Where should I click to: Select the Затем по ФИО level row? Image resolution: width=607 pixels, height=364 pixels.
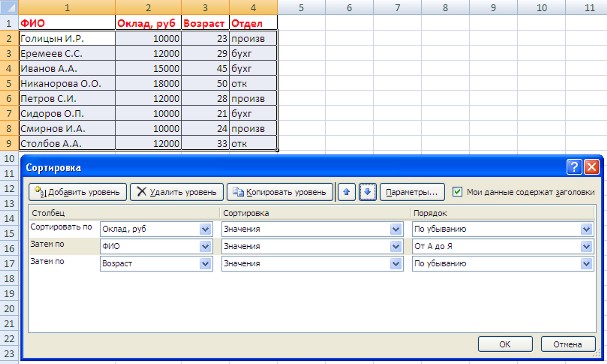(47, 245)
